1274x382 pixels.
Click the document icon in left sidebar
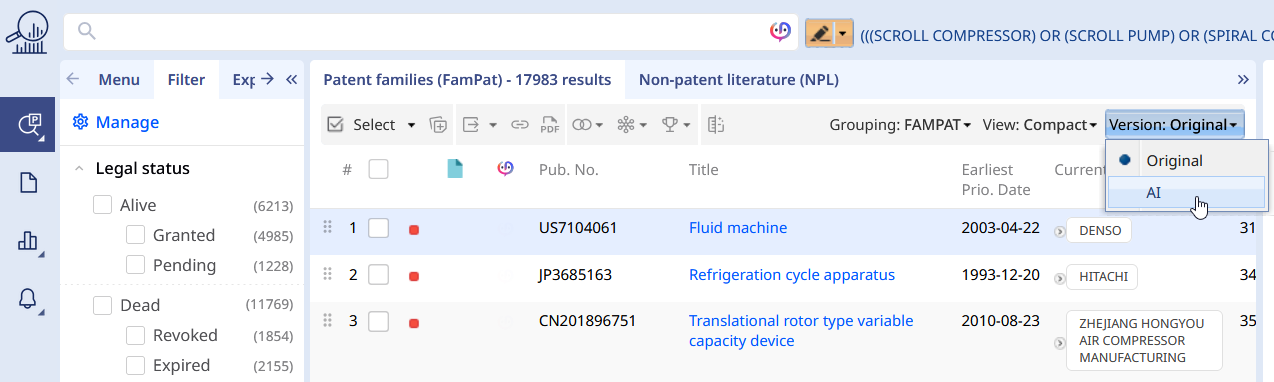(x=28, y=182)
